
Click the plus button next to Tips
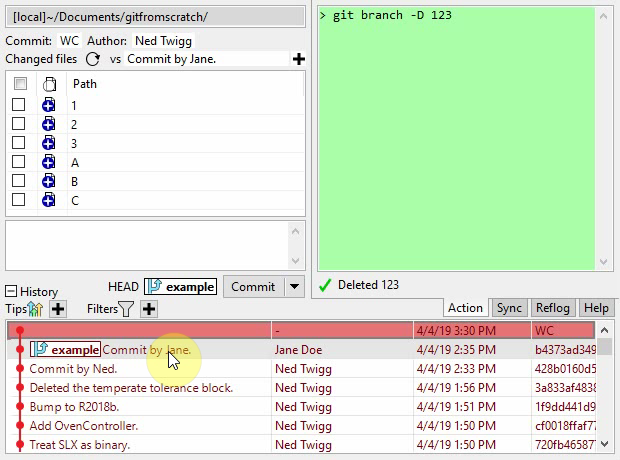pyautogui.click(x=58, y=310)
